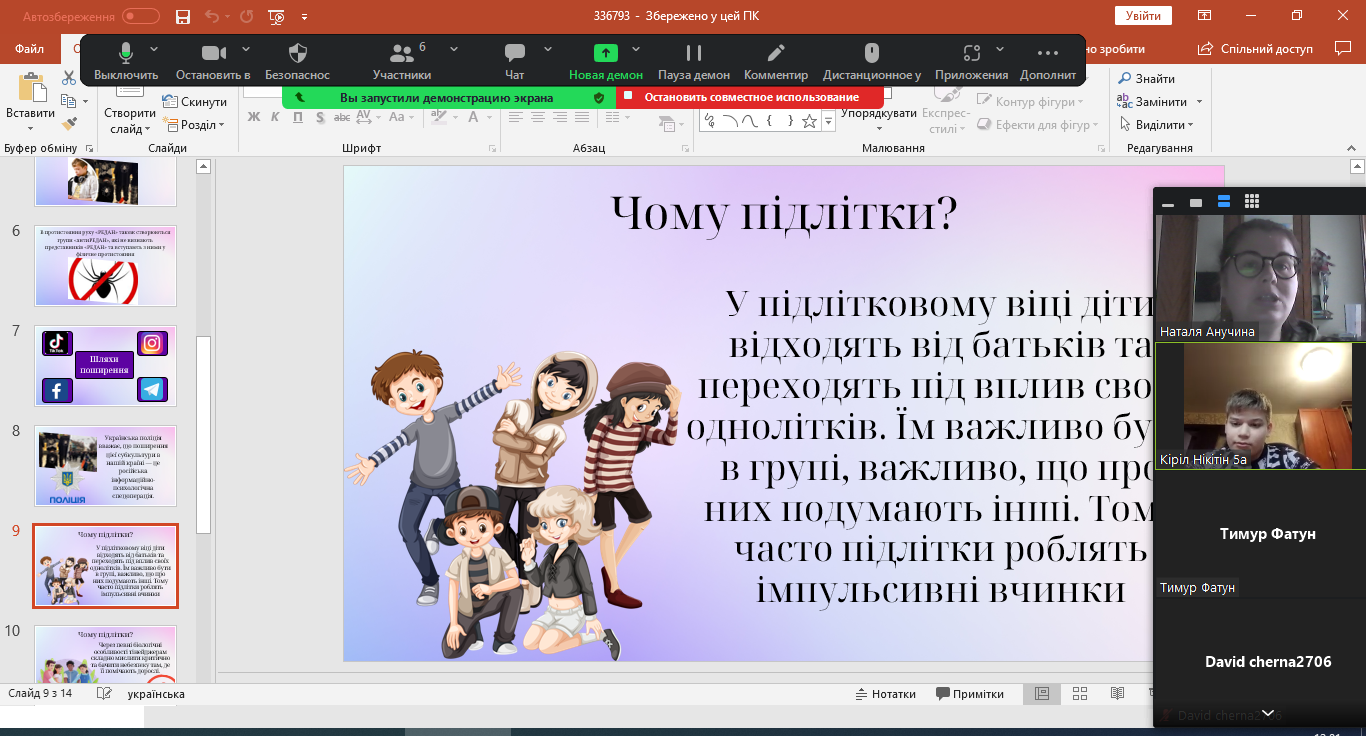This screenshot has width=1366, height=736.
Task: Open Замінити dropdown arrow
Action: click(x=1200, y=102)
